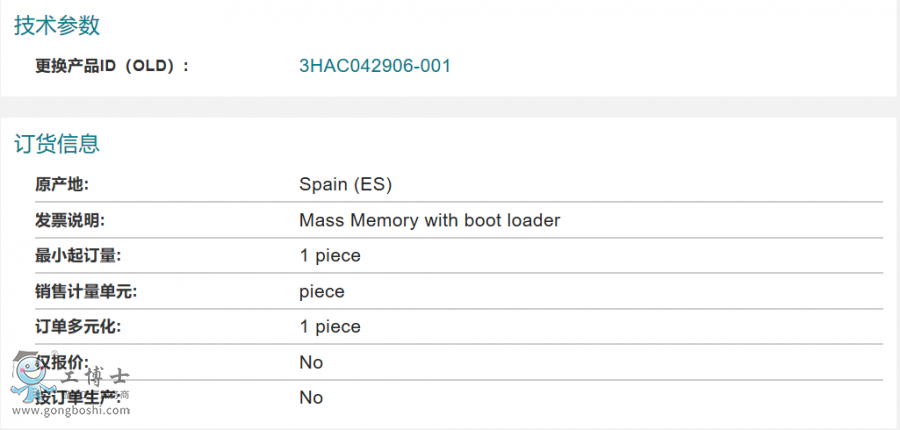Click the 更换产品ID (OLD) label
Image resolution: width=900 pixels, height=430 pixels.
[111, 66]
